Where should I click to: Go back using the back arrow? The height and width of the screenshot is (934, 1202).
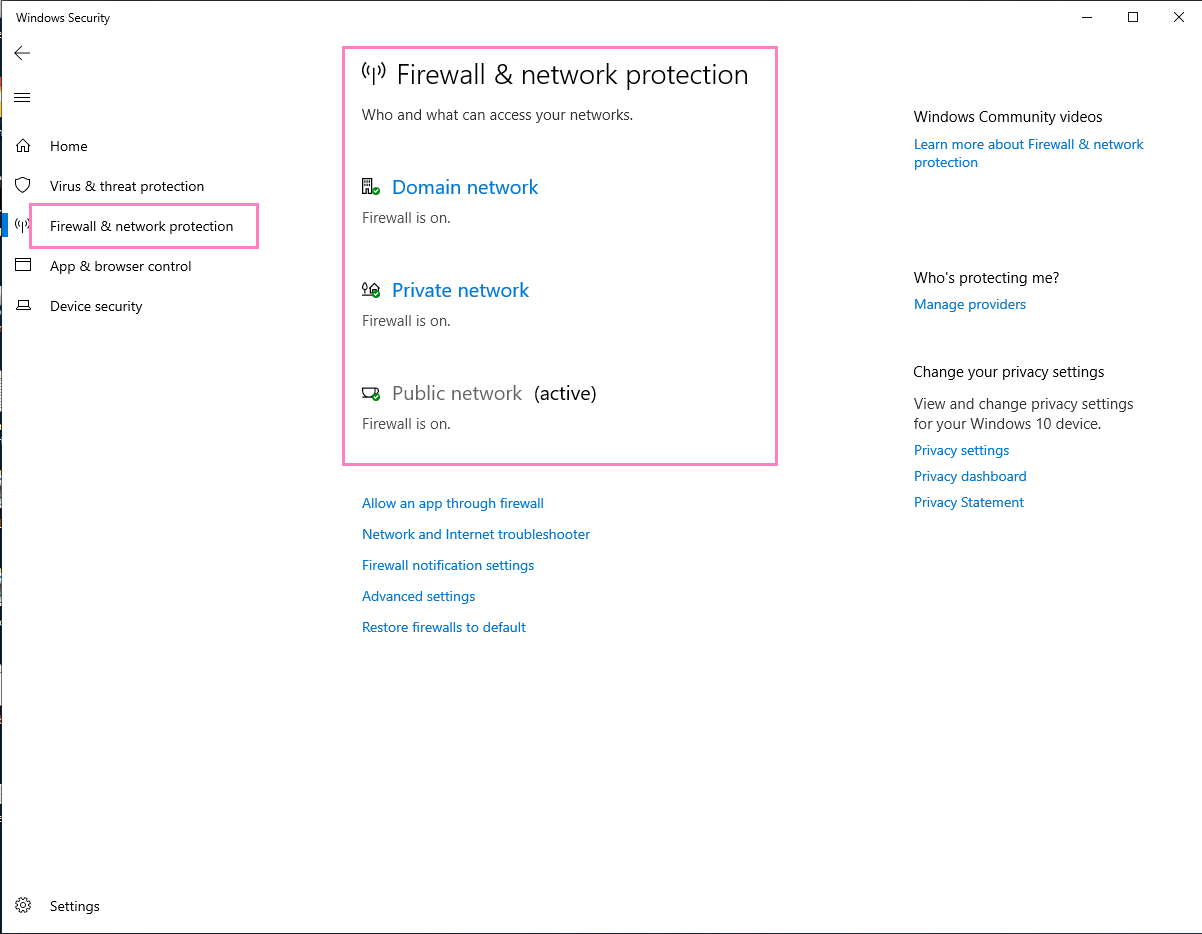22,53
